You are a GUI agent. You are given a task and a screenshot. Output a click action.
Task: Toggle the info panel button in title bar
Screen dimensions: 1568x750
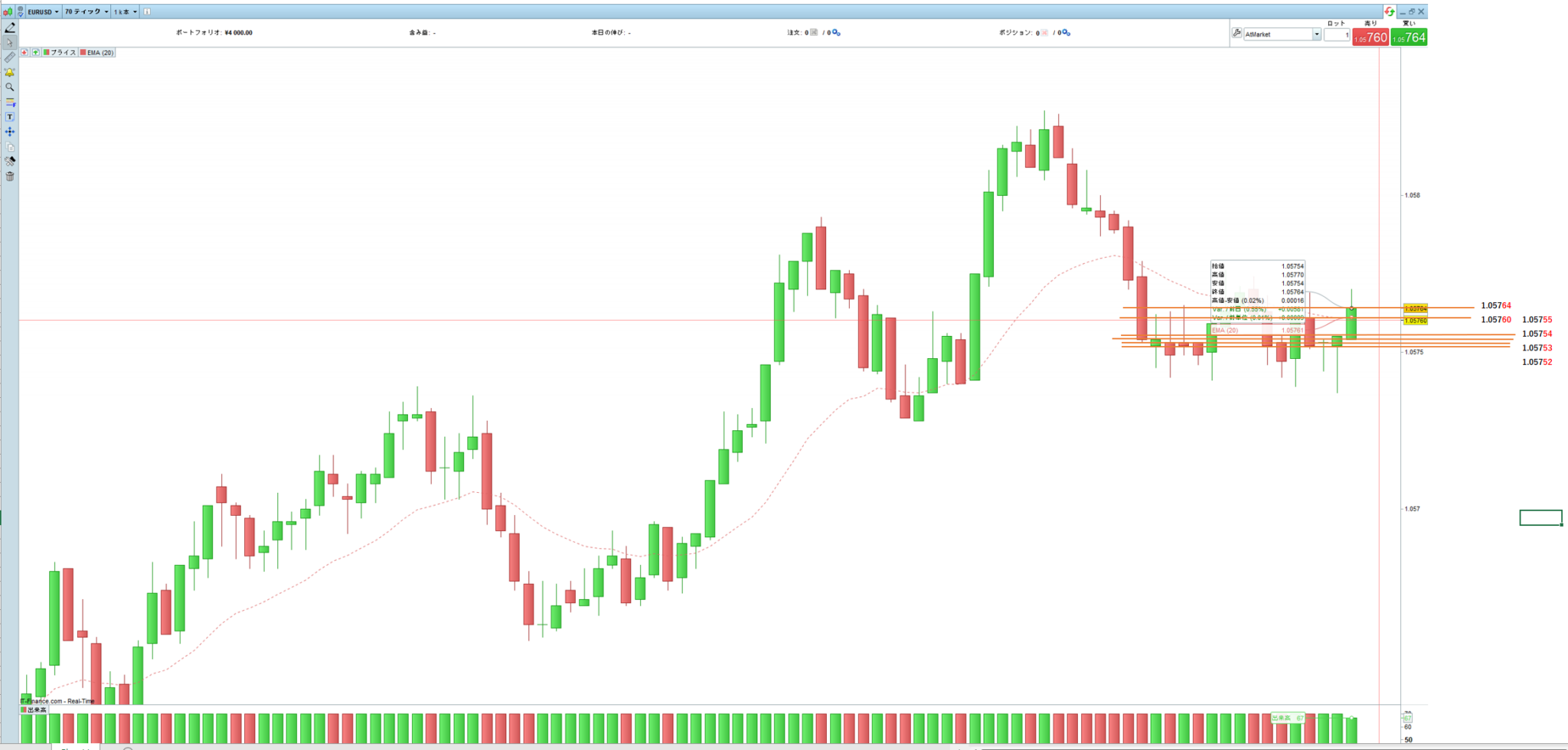147,11
